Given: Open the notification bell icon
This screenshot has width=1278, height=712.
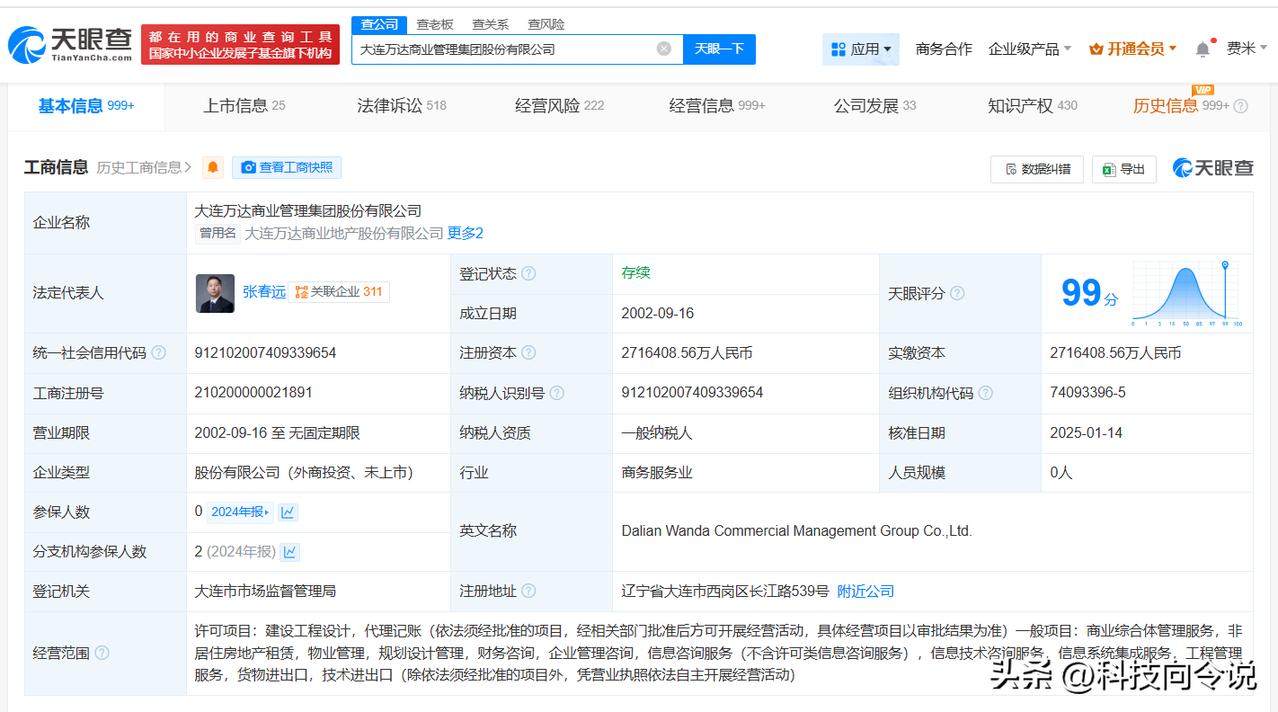Looking at the screenshot, I should coord(1203,49).
